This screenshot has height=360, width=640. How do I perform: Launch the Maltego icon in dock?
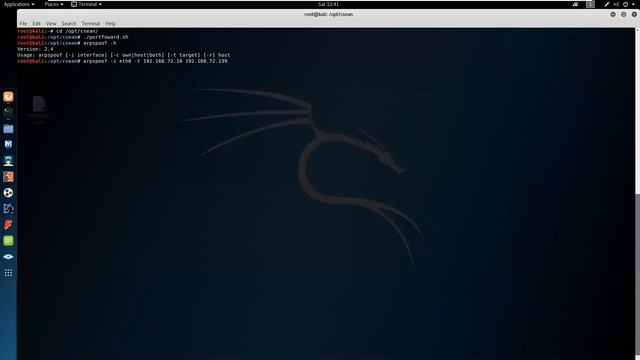point(8,209)
